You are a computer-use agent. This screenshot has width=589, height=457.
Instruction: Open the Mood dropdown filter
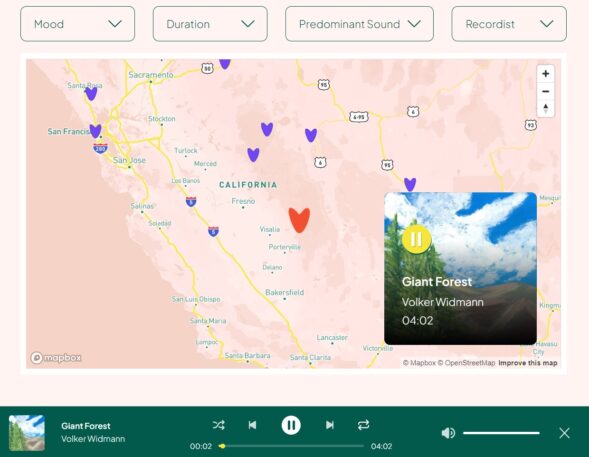77,24
